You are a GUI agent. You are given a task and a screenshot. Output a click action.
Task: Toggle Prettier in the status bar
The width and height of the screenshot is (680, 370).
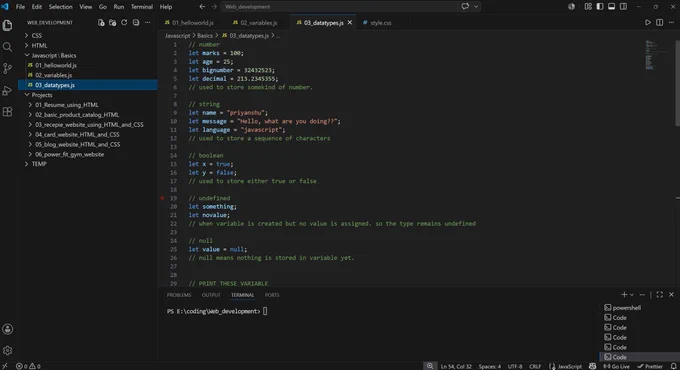pos(650,366)
